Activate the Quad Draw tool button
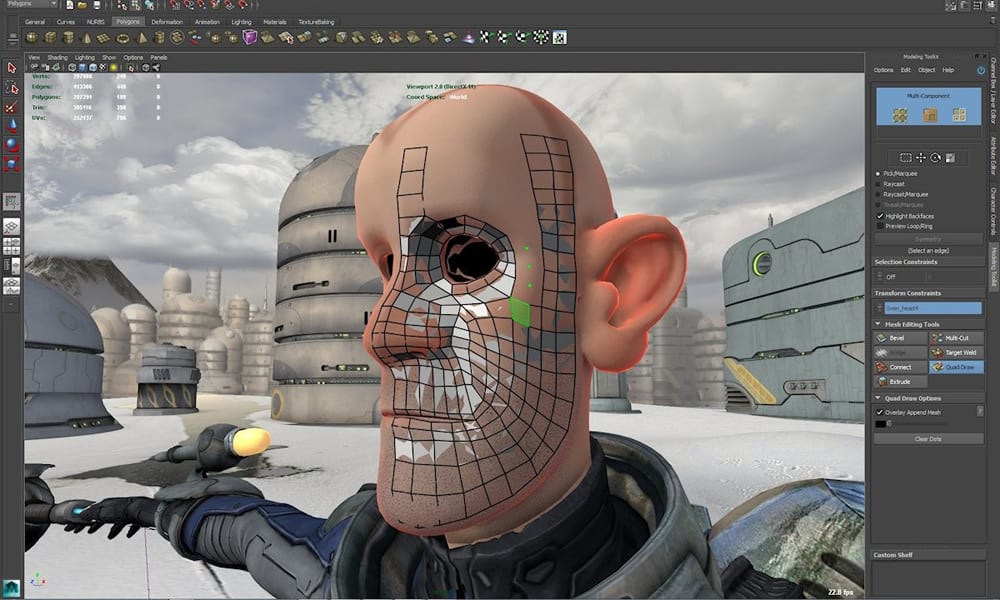This screenshot has height=600, width=1000. 956,367
